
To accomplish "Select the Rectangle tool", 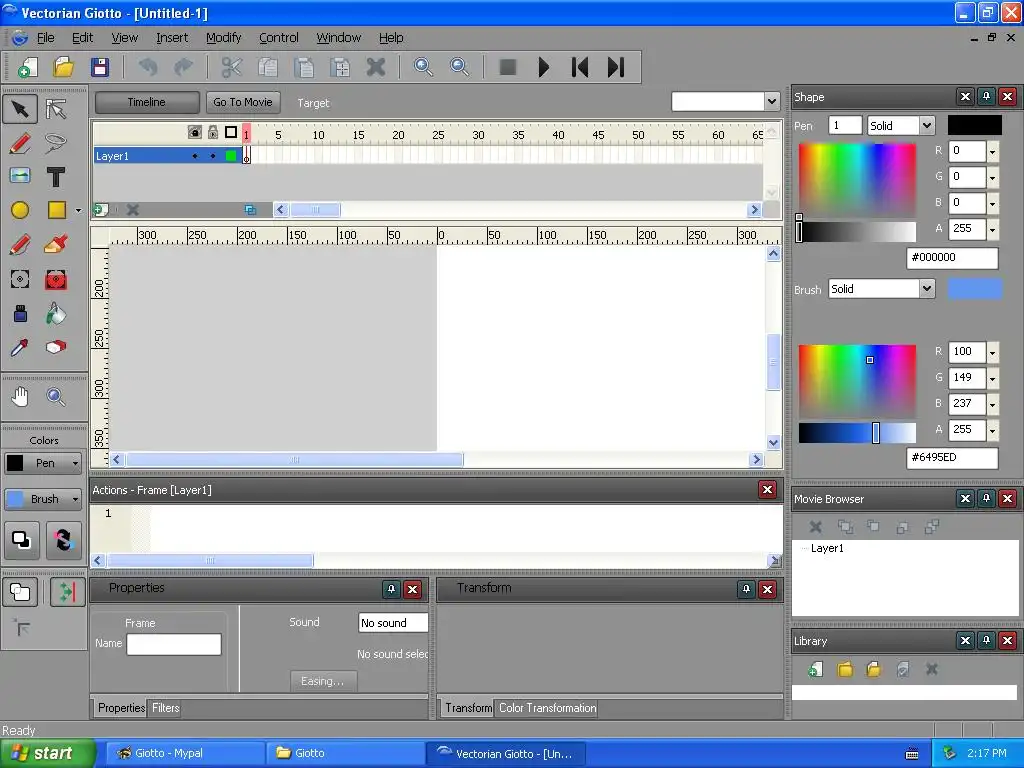I will (x=56, y=210).
